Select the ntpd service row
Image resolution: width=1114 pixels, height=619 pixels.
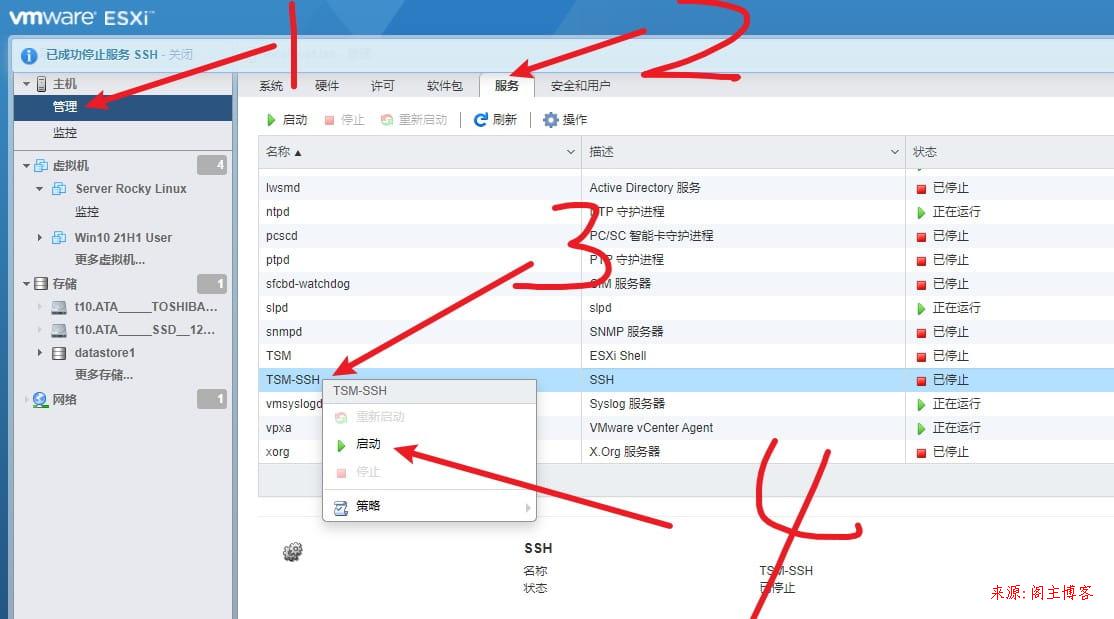(x=686, y=212)
